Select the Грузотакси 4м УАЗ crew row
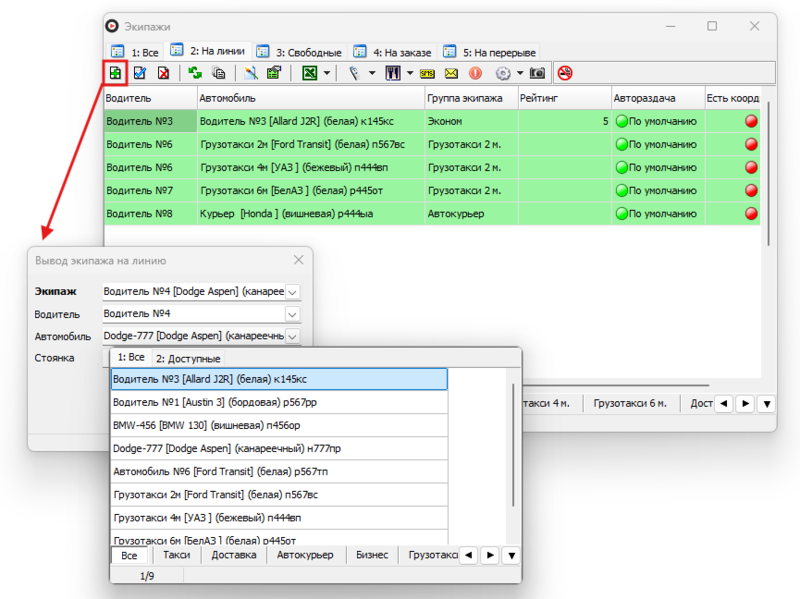The image size is (800, 599). [x=432, y=167]
